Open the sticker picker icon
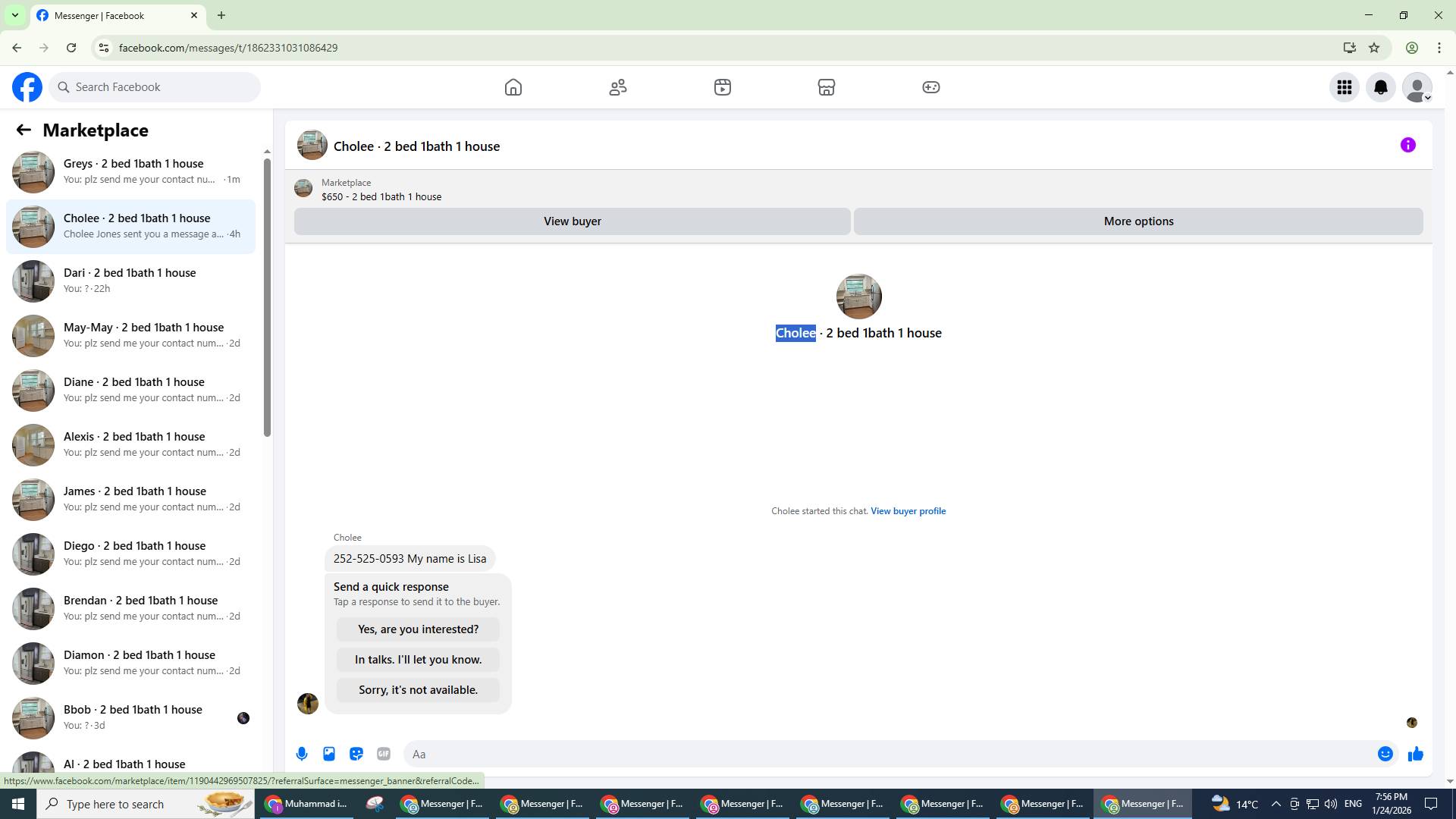The height and width of the screenshot is (819, 1456). pos(356,754)
